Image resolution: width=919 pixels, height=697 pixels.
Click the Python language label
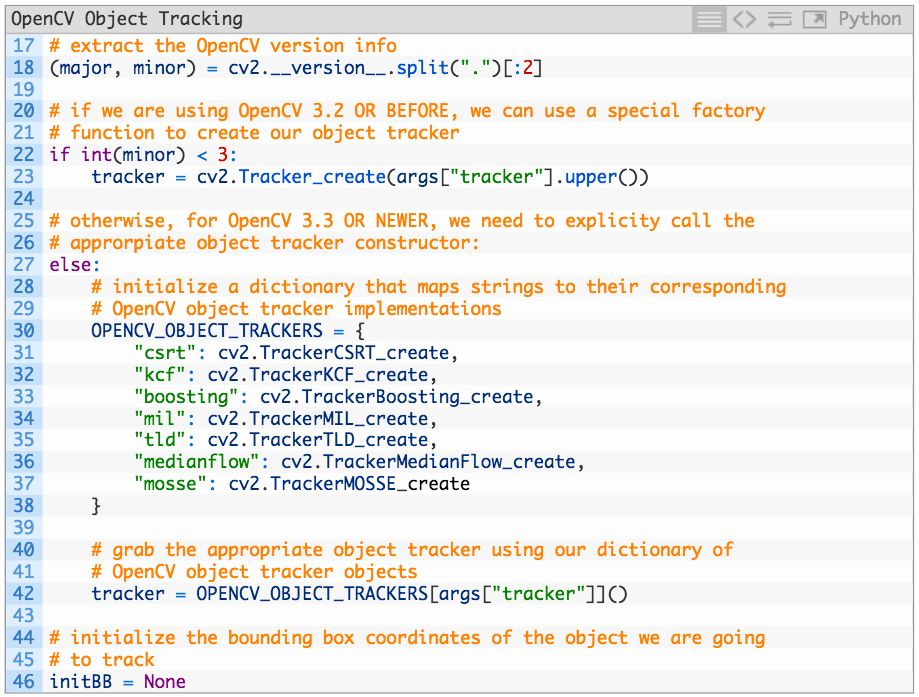click(x=870, y=19)
